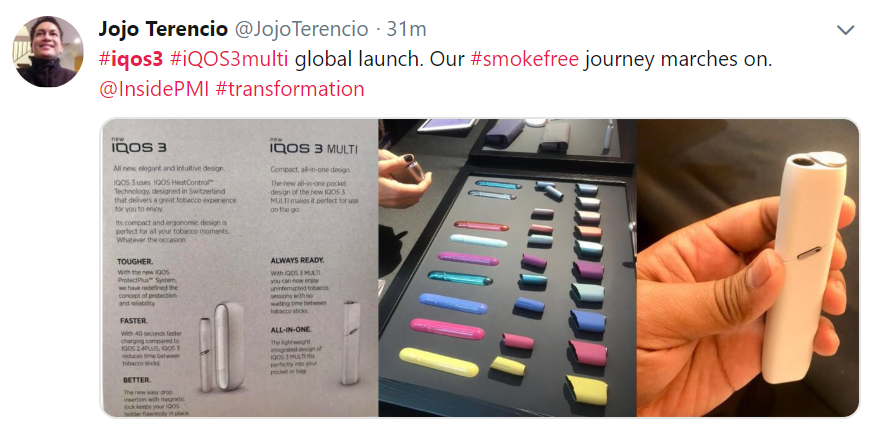This screenshot has width=873, height=431.
Task: Expand the tweet options chevron menu
Action: pos(845,30)
